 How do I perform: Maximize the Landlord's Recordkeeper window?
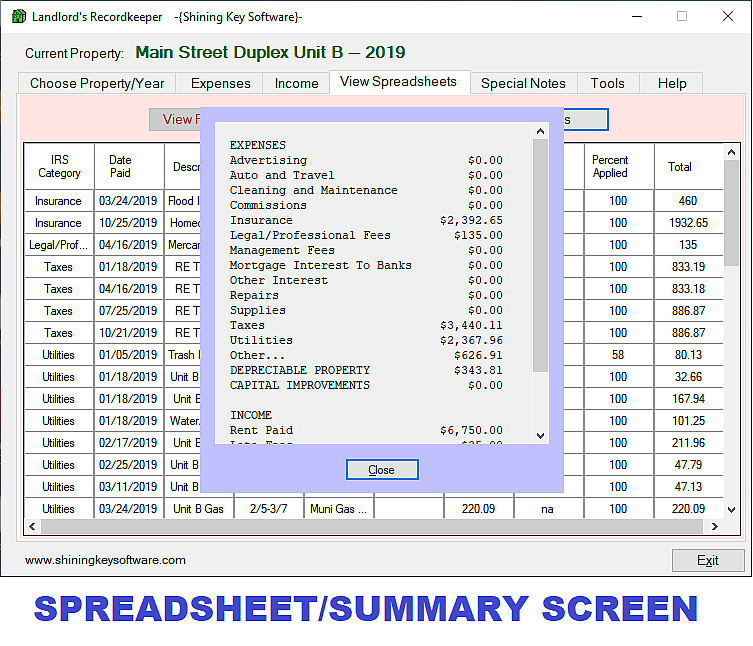click(682, 16)
